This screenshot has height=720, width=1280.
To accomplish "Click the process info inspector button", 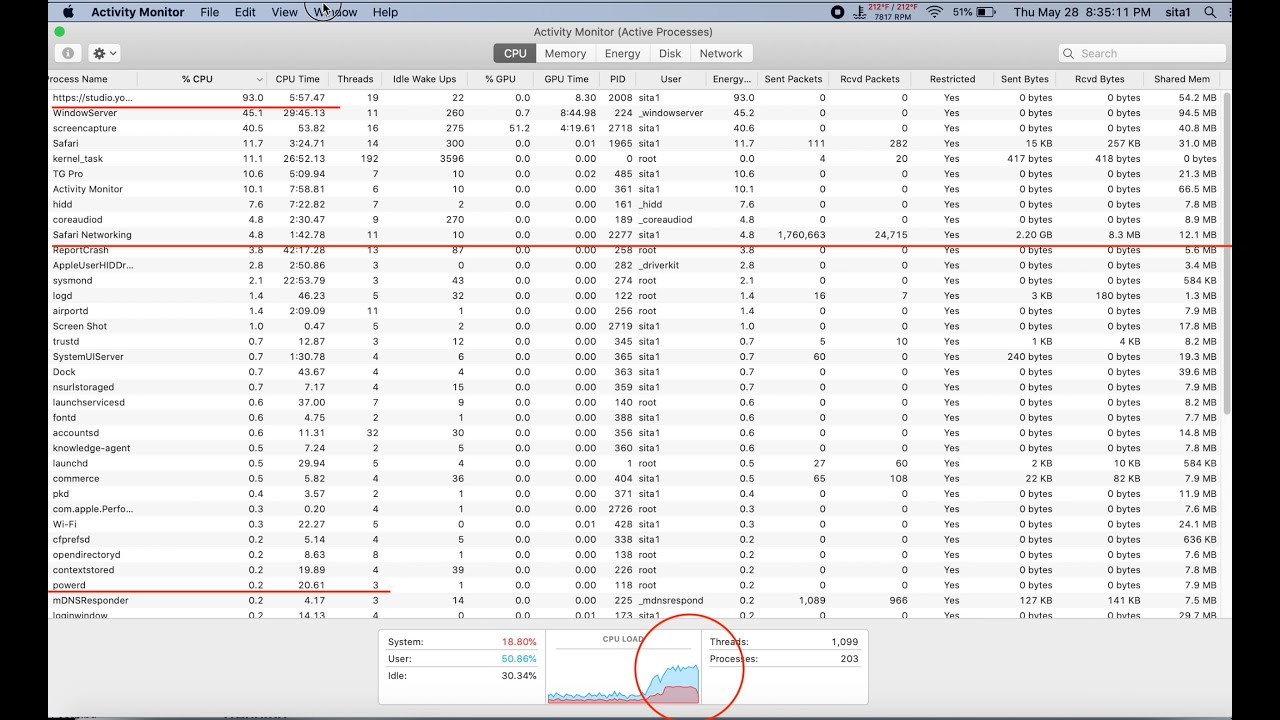I will click(x=68, y=53).
